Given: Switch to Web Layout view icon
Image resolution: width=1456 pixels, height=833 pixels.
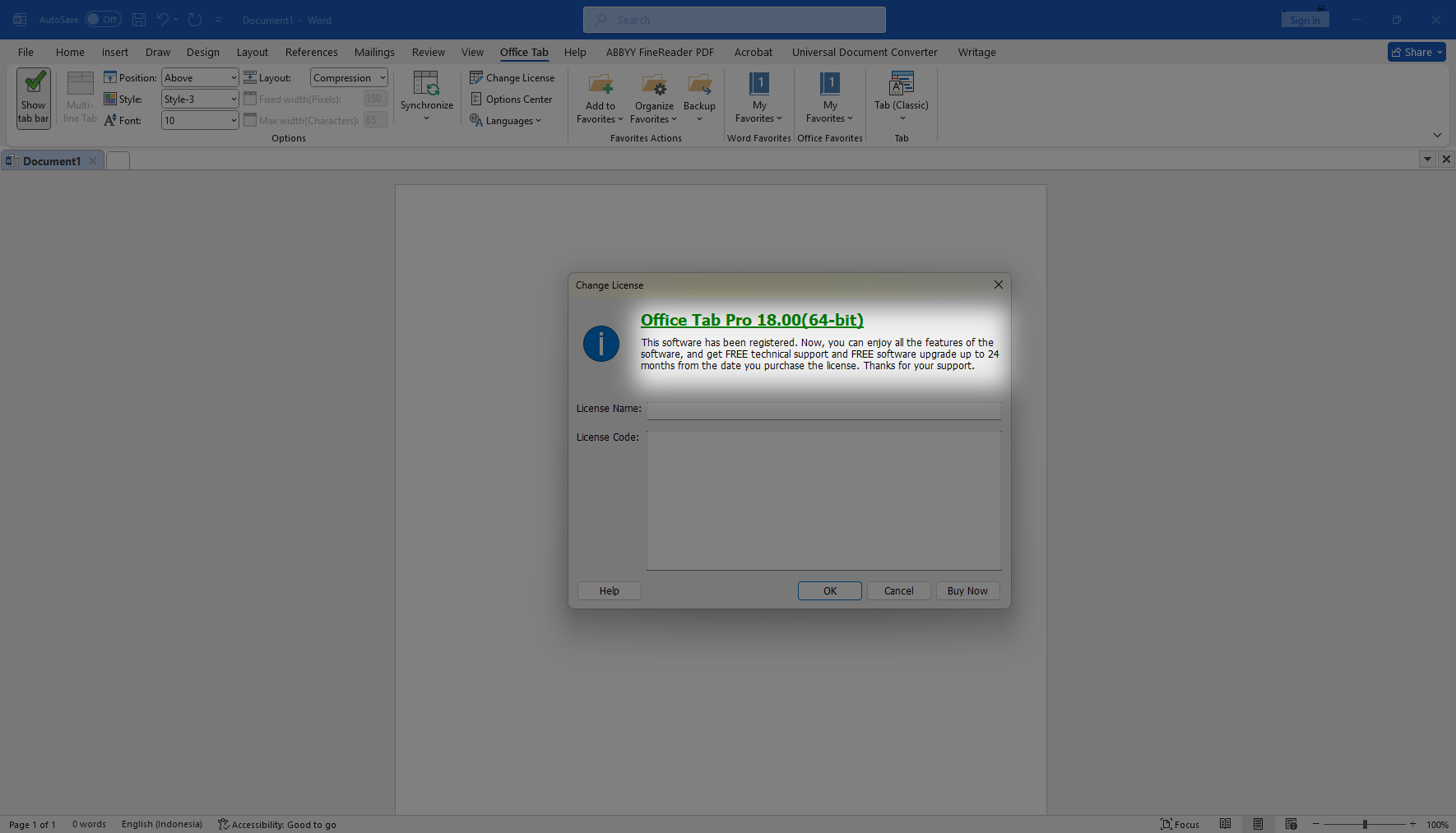Looking at the screenshot, I should click(1291, 824).
